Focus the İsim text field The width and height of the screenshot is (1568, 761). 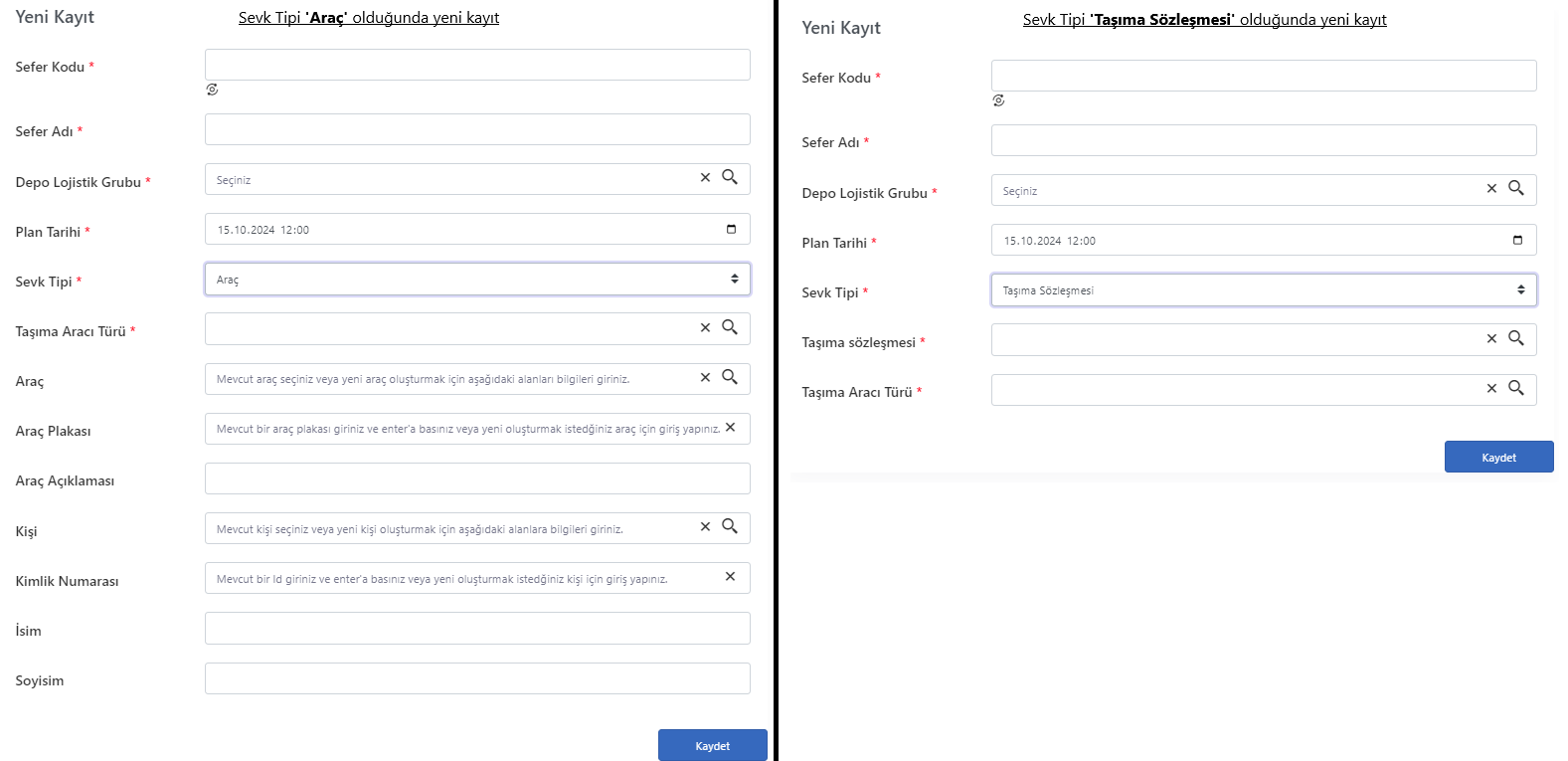coord(477,629)
